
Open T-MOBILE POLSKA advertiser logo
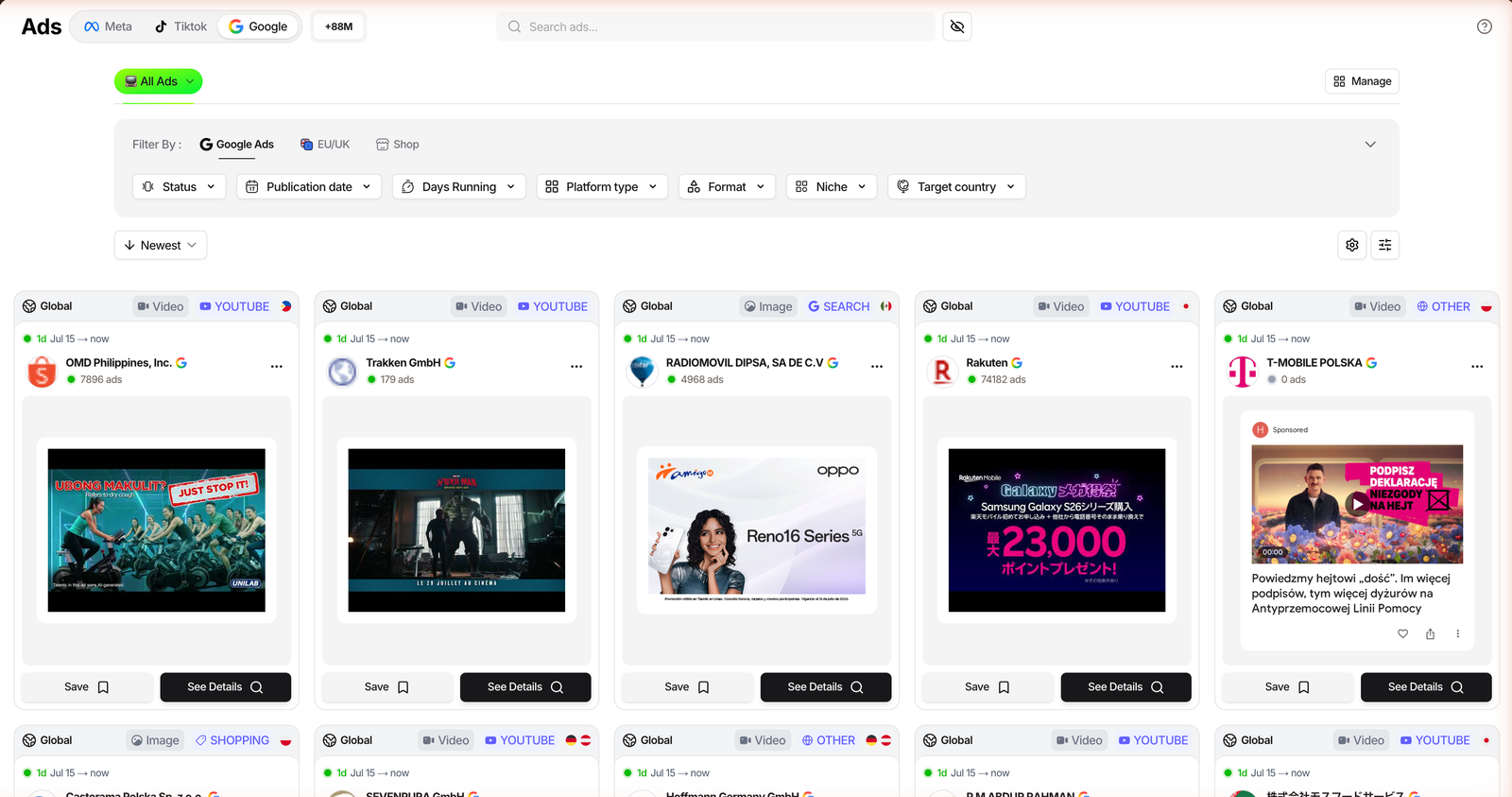(x=1242, y=372)
